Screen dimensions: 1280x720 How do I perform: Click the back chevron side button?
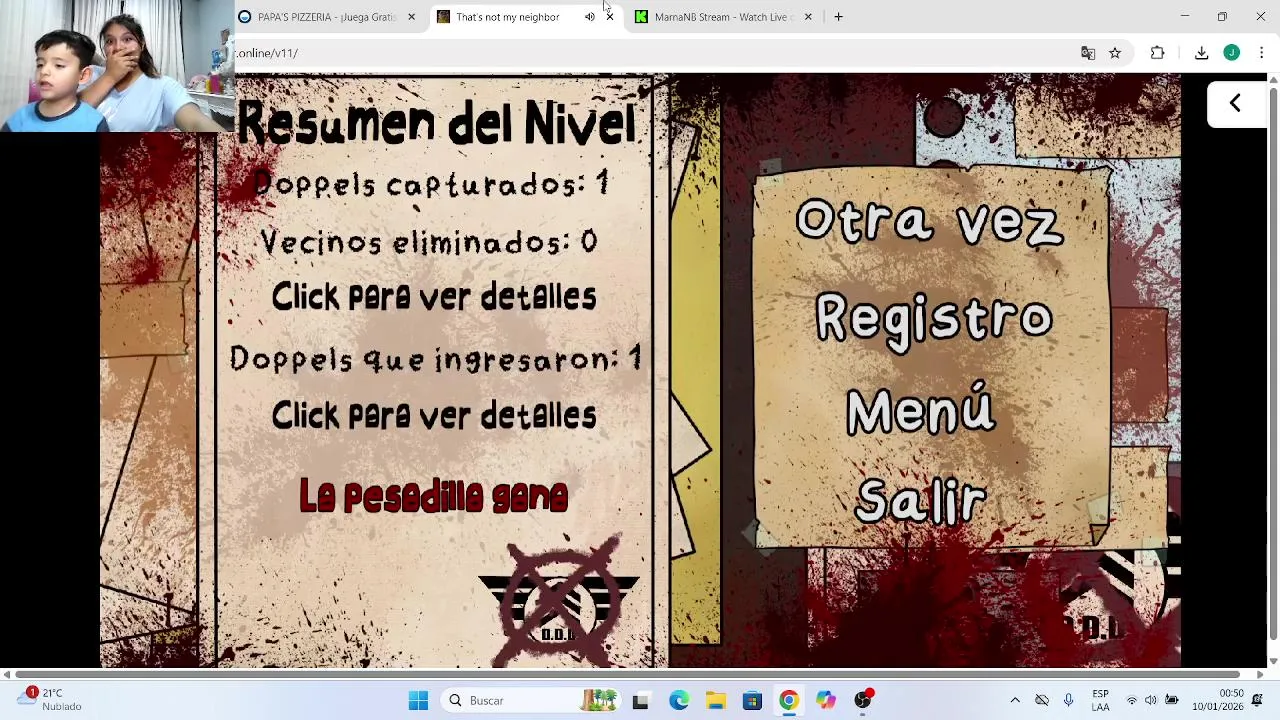tap(1235, 103)
